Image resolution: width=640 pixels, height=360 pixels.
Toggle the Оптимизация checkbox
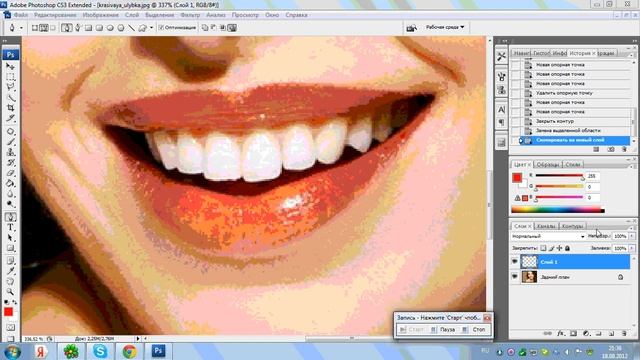(161, 28)
